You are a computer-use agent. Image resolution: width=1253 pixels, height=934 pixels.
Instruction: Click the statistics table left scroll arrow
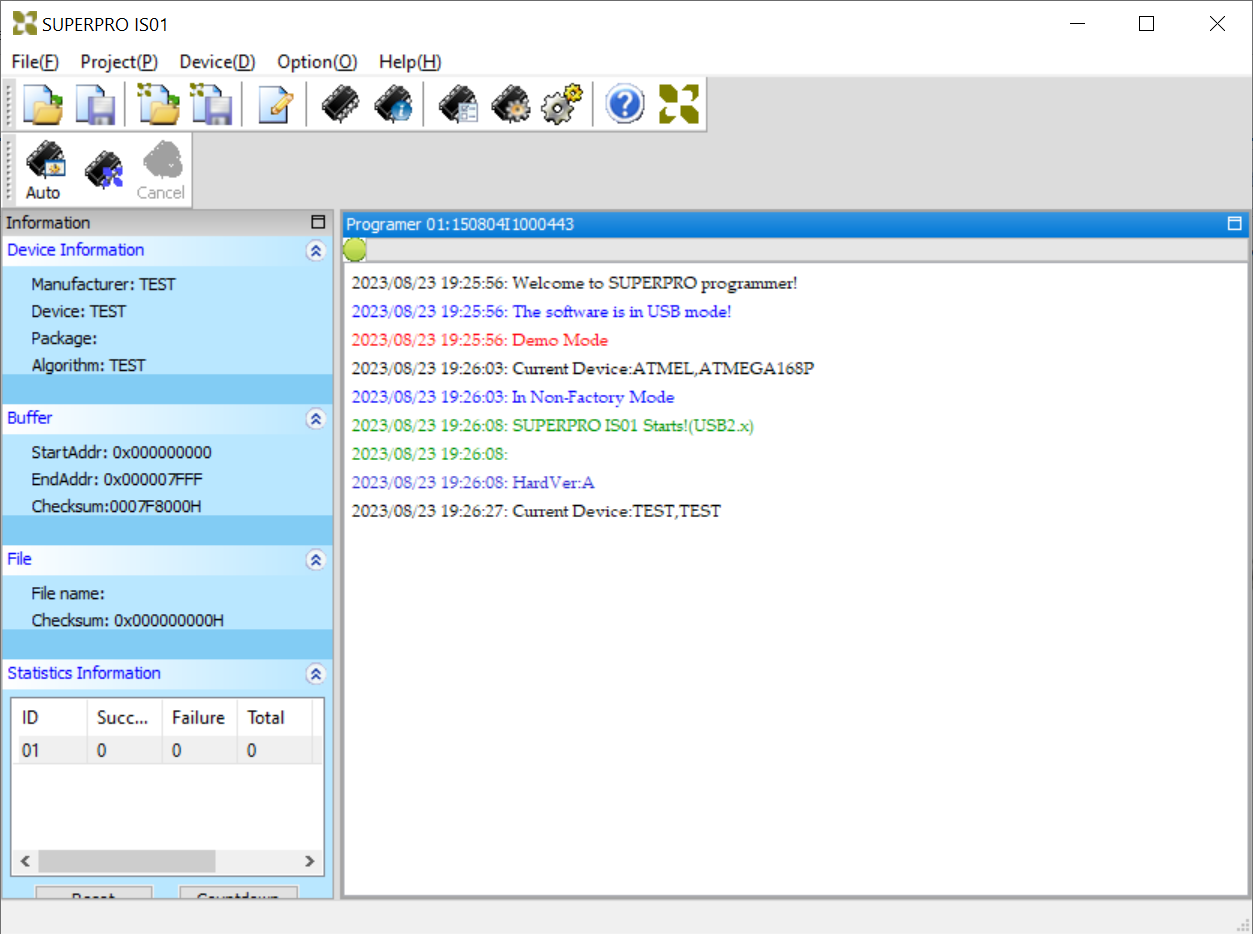click(26, 861)
